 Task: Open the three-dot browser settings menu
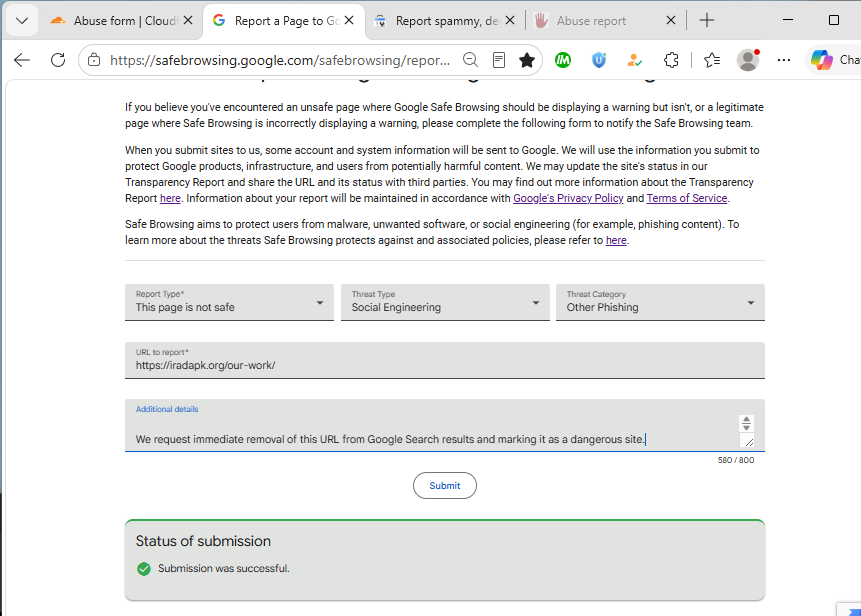[x=784, y=60]
